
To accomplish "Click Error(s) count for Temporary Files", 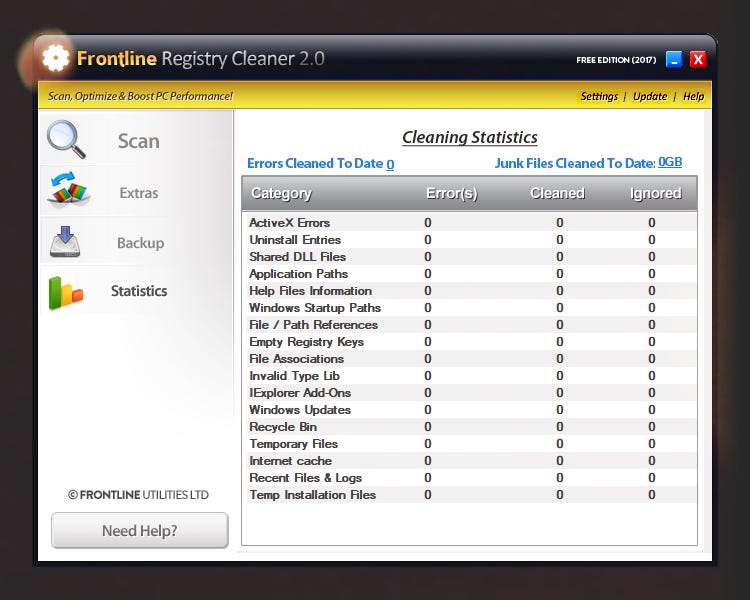I will (428, 444).
